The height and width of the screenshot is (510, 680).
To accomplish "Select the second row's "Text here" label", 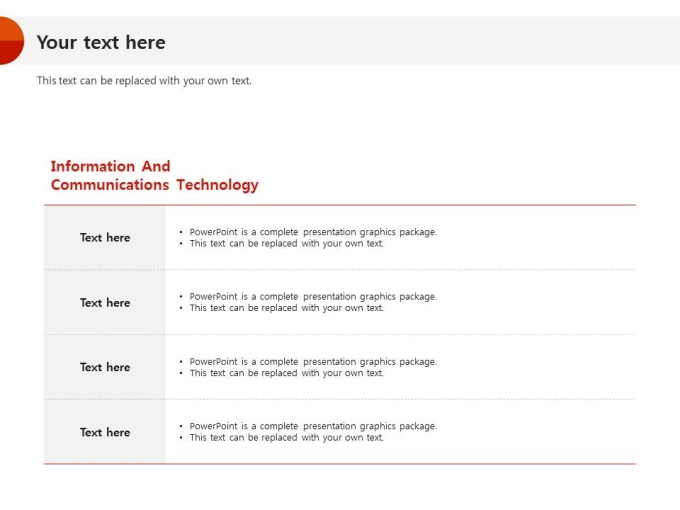I will coord(105,303).
